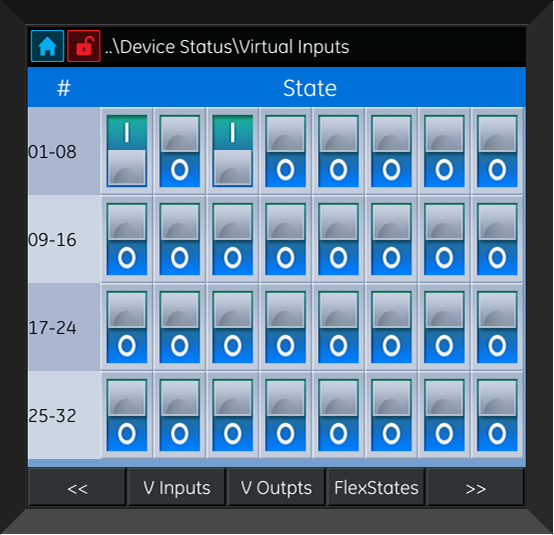Toggle virtual input 12 switch
Screen dimensions: 554x535
tap(285, 239)
